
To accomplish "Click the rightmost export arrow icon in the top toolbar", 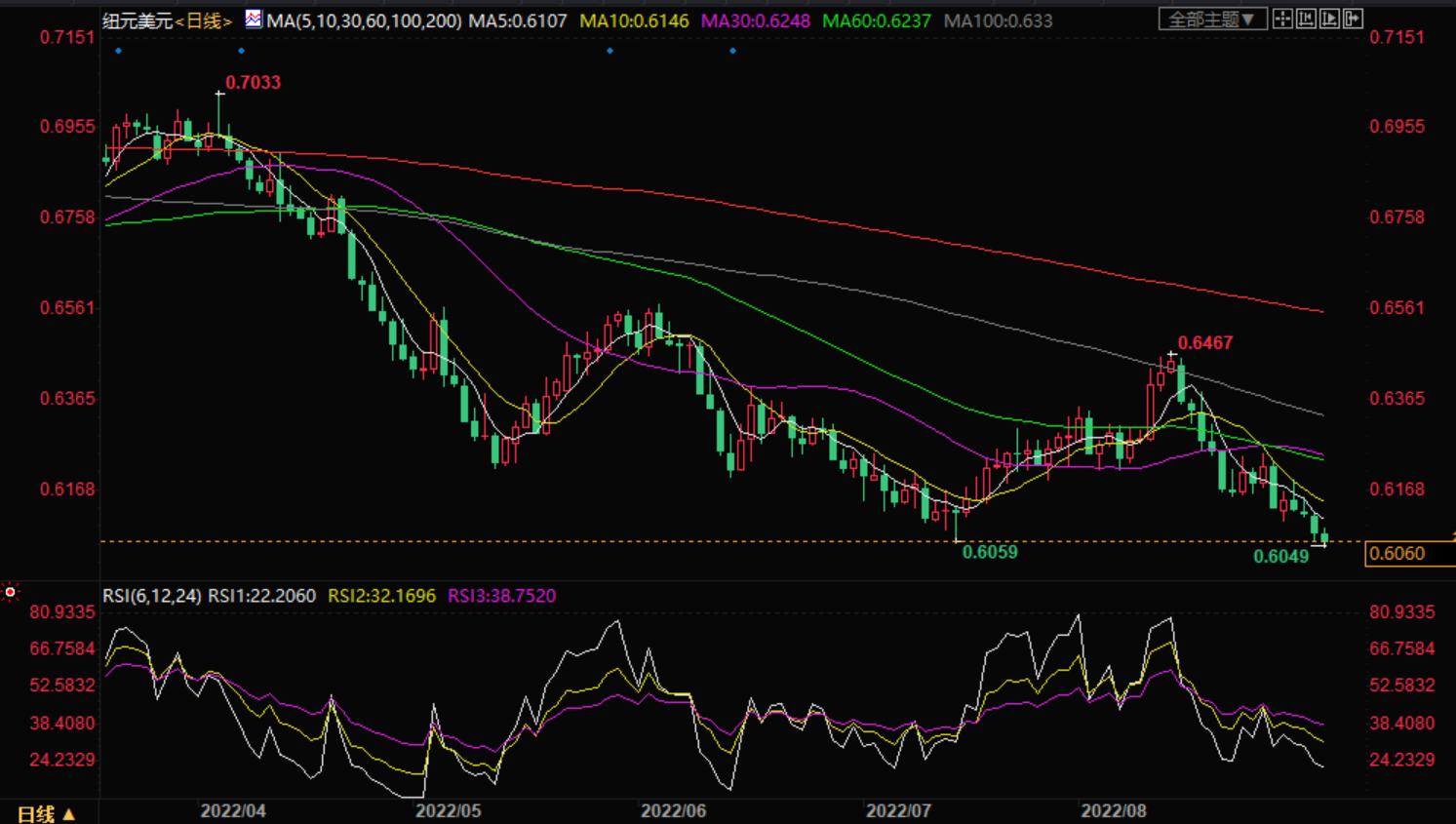I will coord(1353,19).
